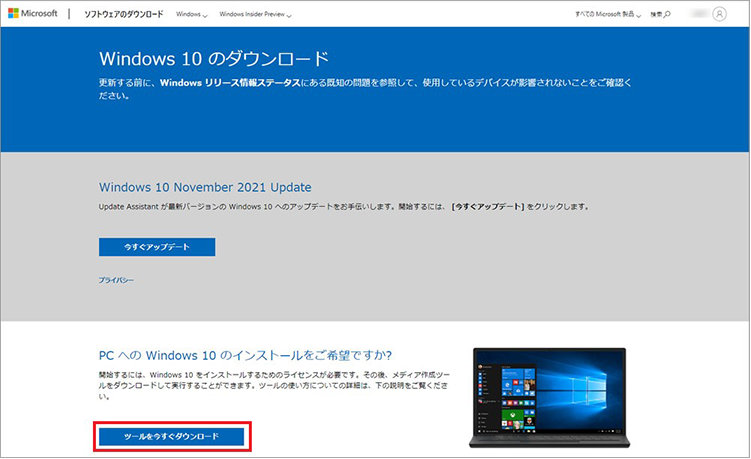Expand Windows Insider Preview dropdown

click(255, 14)
